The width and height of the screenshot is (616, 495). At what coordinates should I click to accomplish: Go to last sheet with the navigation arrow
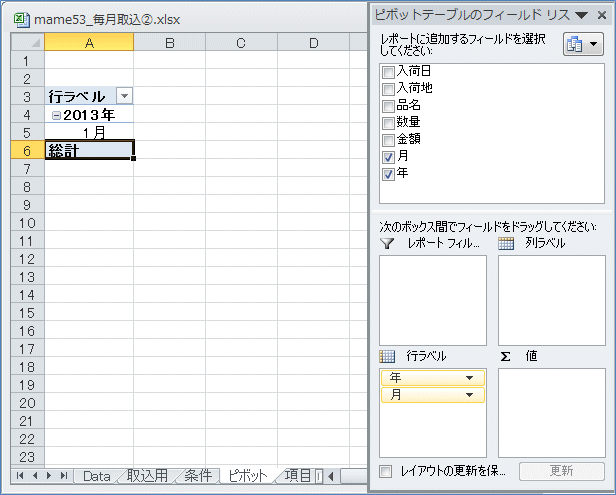pyautogui.click(x=64, y=476)
